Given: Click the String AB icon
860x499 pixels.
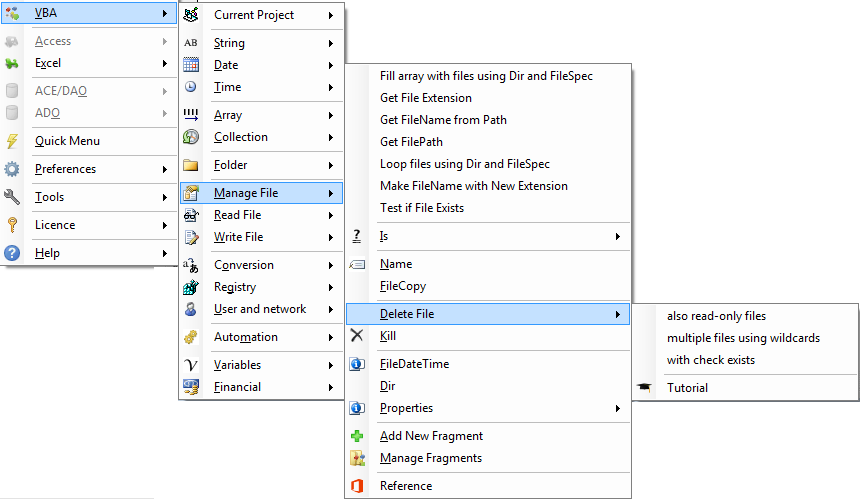Looking at the screenshot, I should (x=190, y=43).
